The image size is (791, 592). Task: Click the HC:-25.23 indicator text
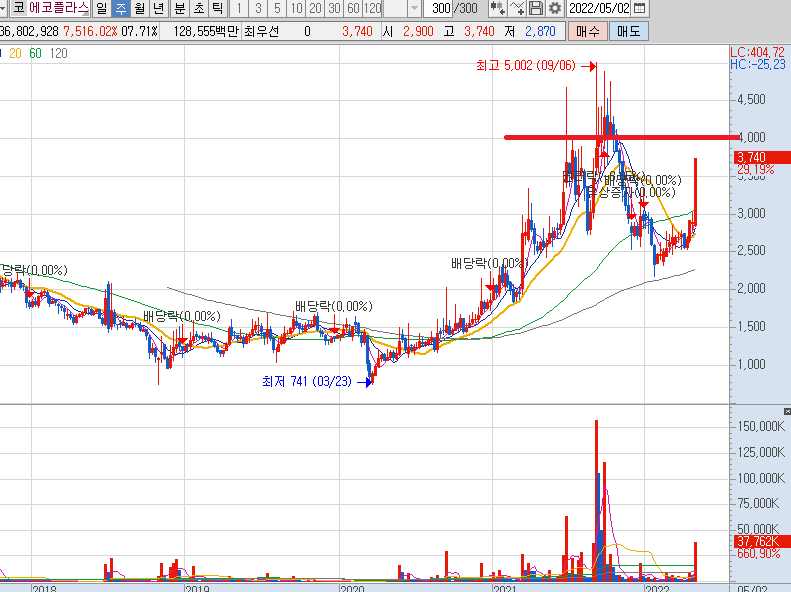pyautogui.click(x=758, y=65)
